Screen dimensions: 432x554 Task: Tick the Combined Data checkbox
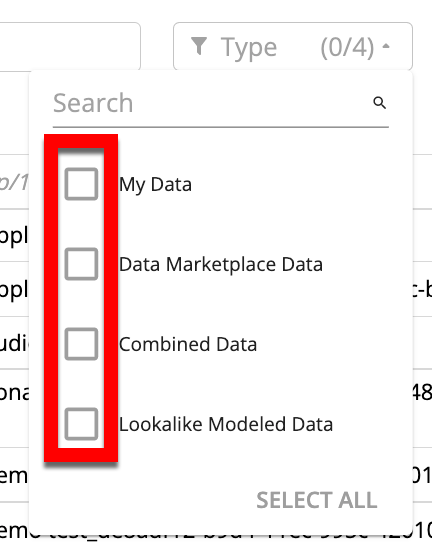[x=81, y=344]
